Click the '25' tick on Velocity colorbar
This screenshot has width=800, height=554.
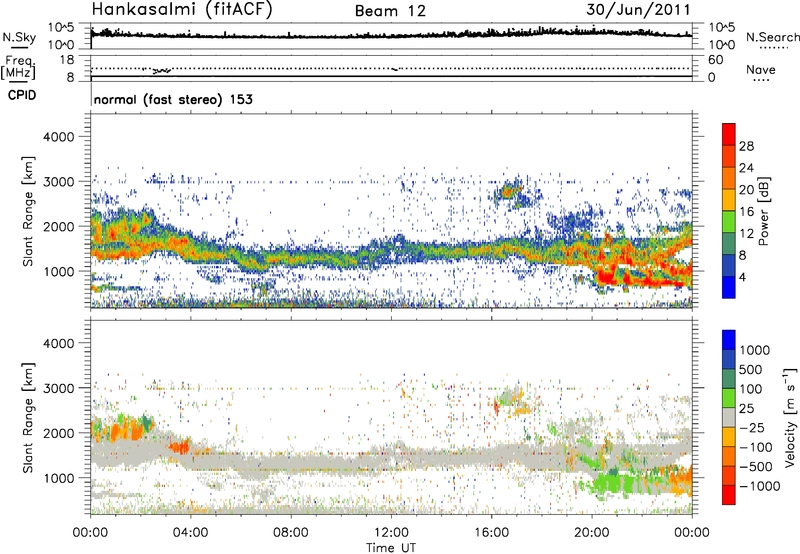coord(747,409)
